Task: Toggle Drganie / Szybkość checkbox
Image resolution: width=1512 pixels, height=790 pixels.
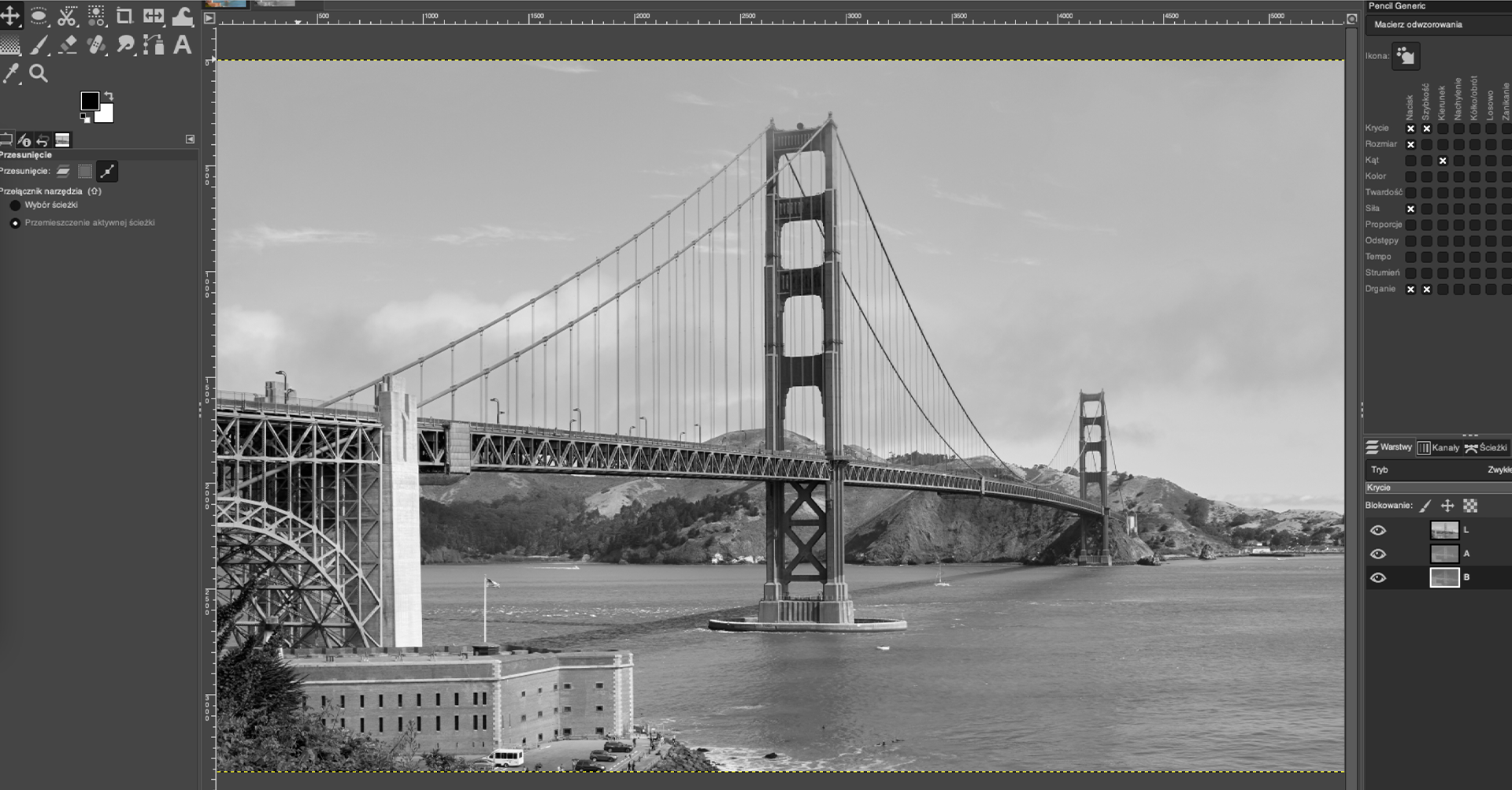Action: tap(1427, 289)
